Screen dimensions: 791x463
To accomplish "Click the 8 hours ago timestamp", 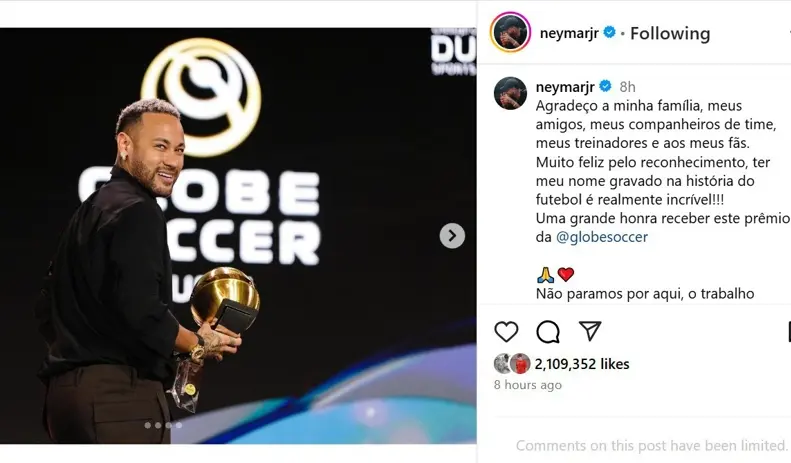I will 528,385.
